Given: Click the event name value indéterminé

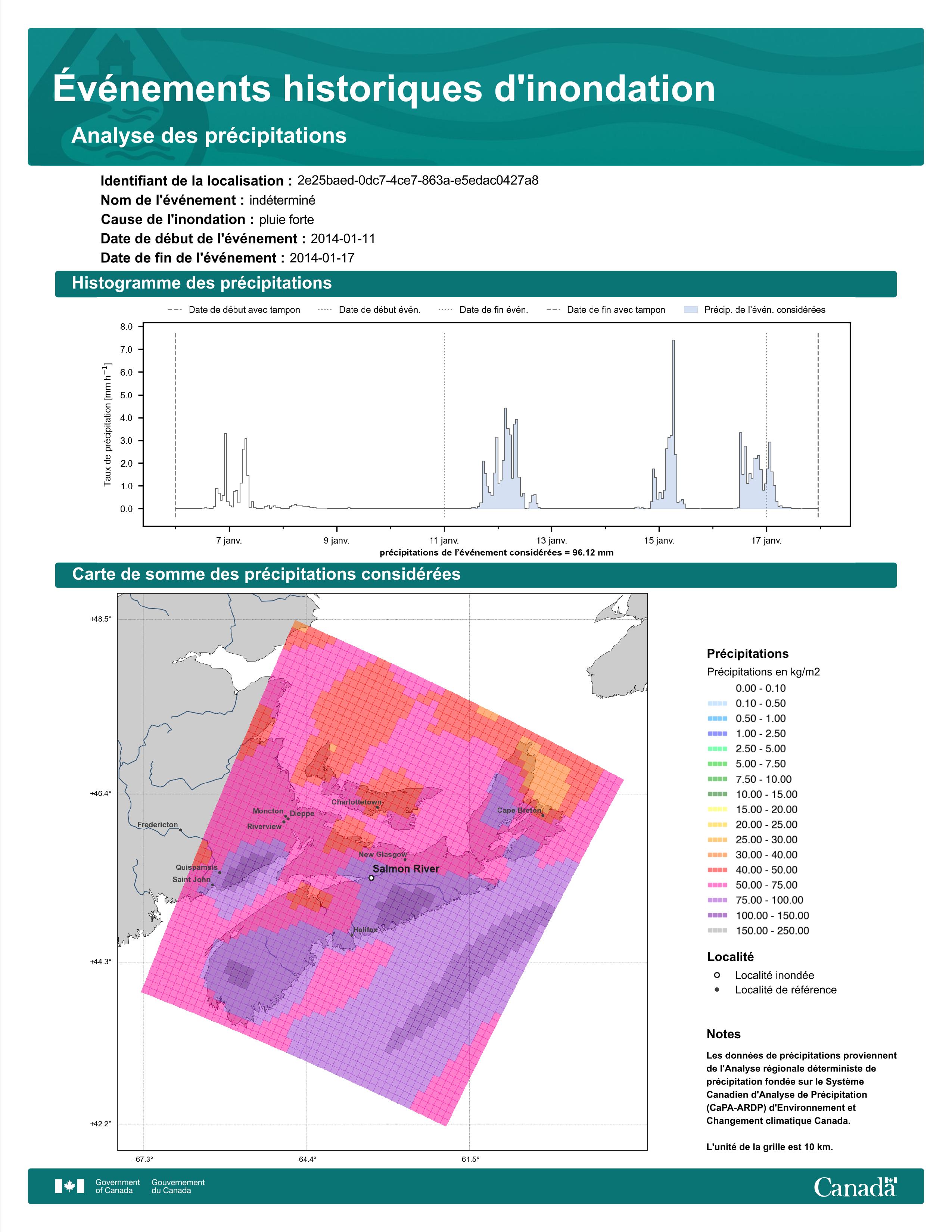Looking at the screenshot, I should click(283, 200).
